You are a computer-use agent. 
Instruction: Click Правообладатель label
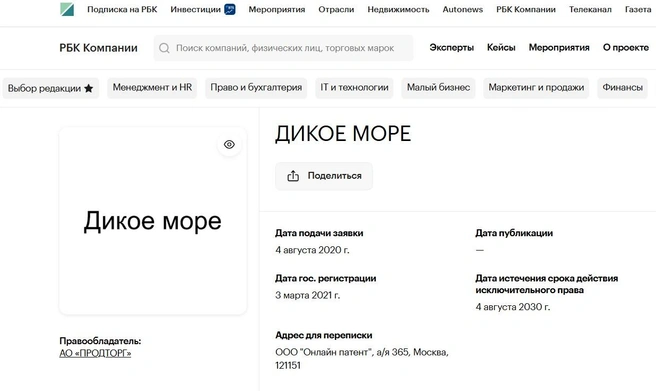[x=100, y=341]
